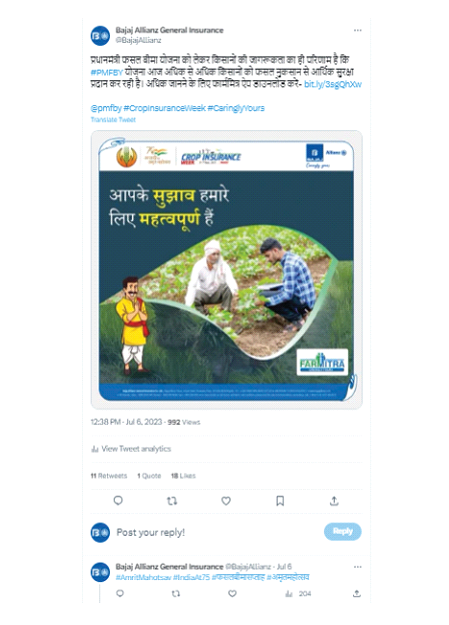This screenshot has width=449, height=625.
Task: Like the main tweet with heart icon
Action: pyautogui.click(x=226, y=501)
